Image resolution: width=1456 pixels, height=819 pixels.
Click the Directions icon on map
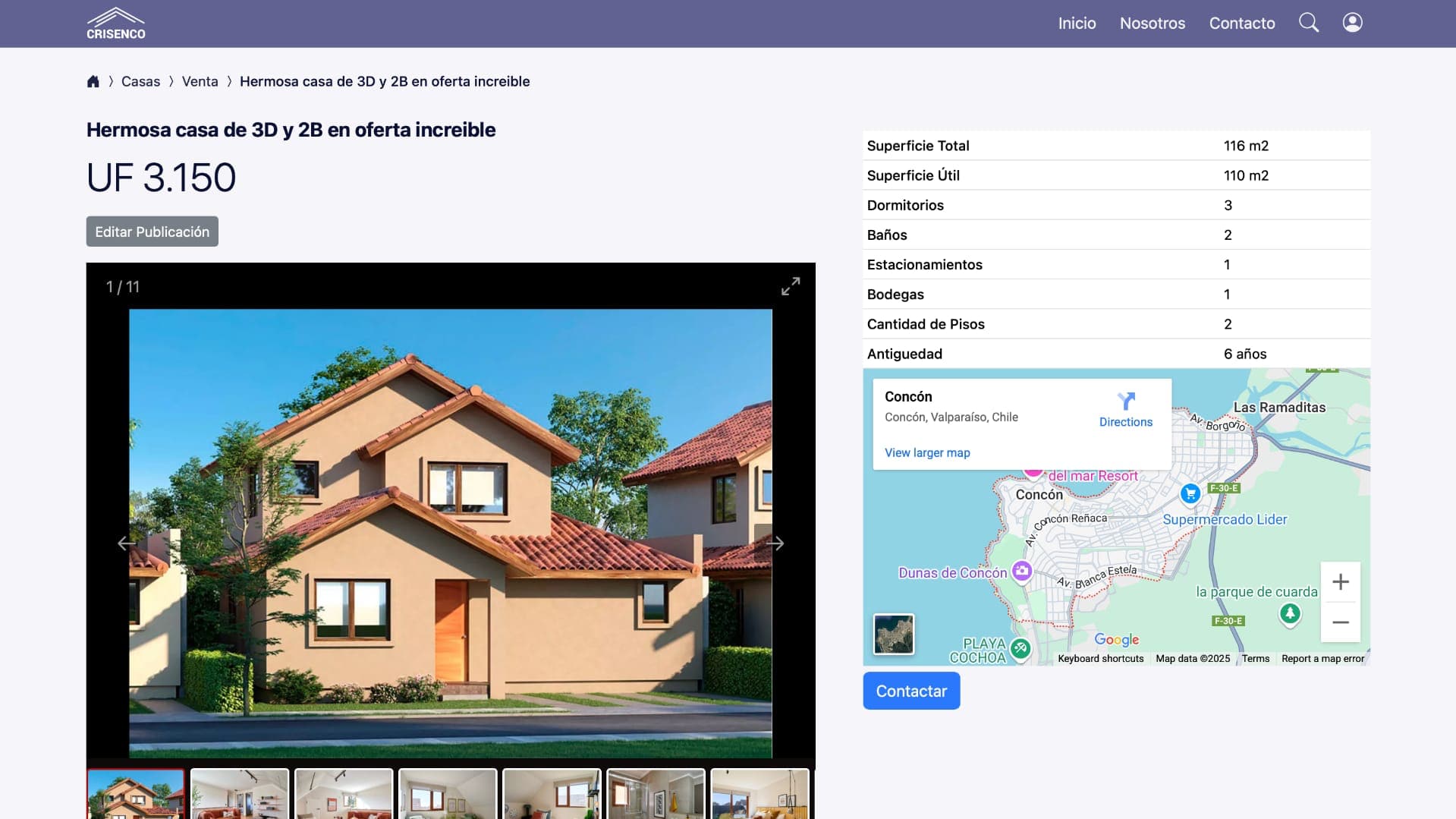point(1126,401)
